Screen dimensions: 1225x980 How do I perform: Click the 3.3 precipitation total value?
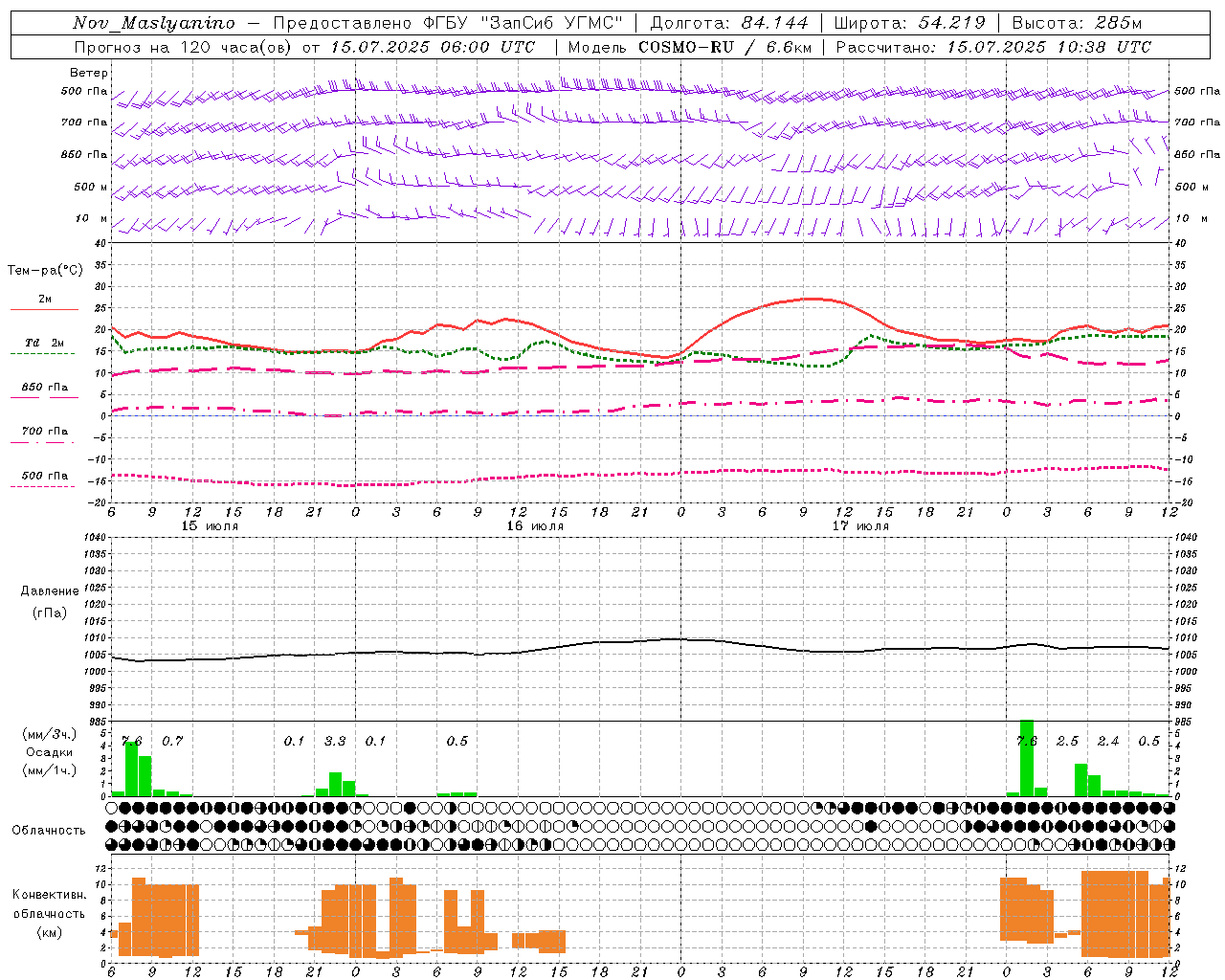pyautogui.click(x=335, y=742)
